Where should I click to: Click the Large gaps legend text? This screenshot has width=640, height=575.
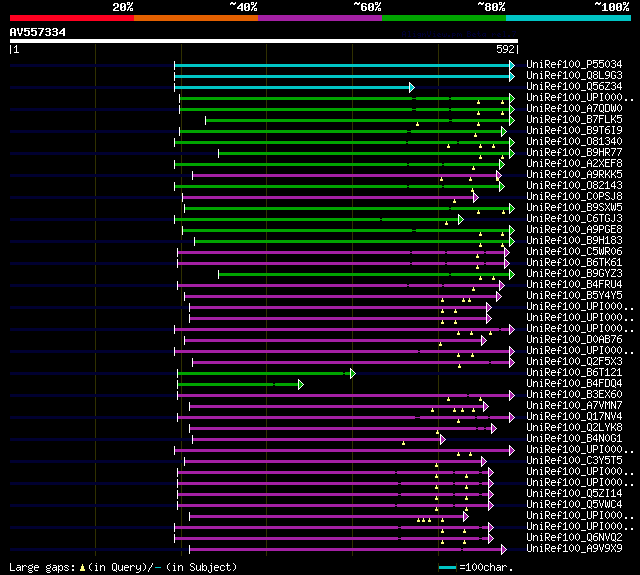pyautogui.click(x=42, y=567)
